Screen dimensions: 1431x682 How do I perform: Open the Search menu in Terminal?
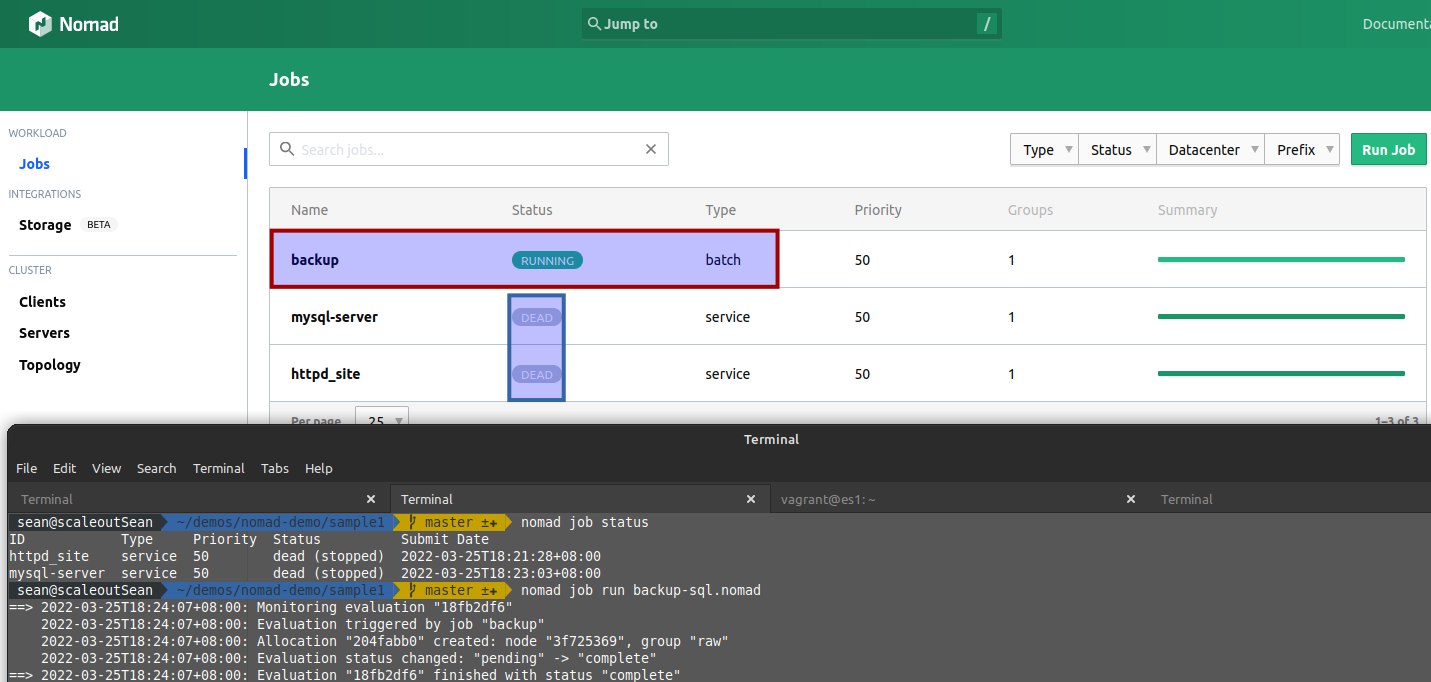[156, 468]
